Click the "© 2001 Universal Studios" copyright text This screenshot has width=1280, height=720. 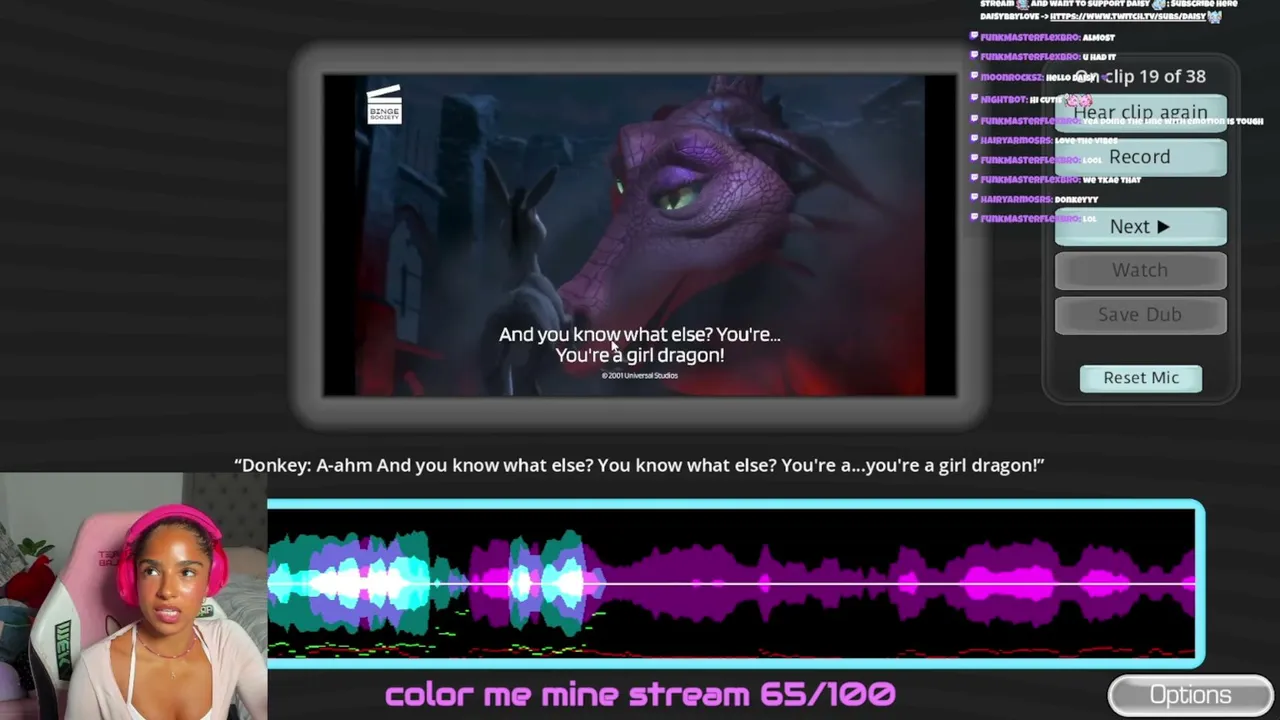[640, 376]
